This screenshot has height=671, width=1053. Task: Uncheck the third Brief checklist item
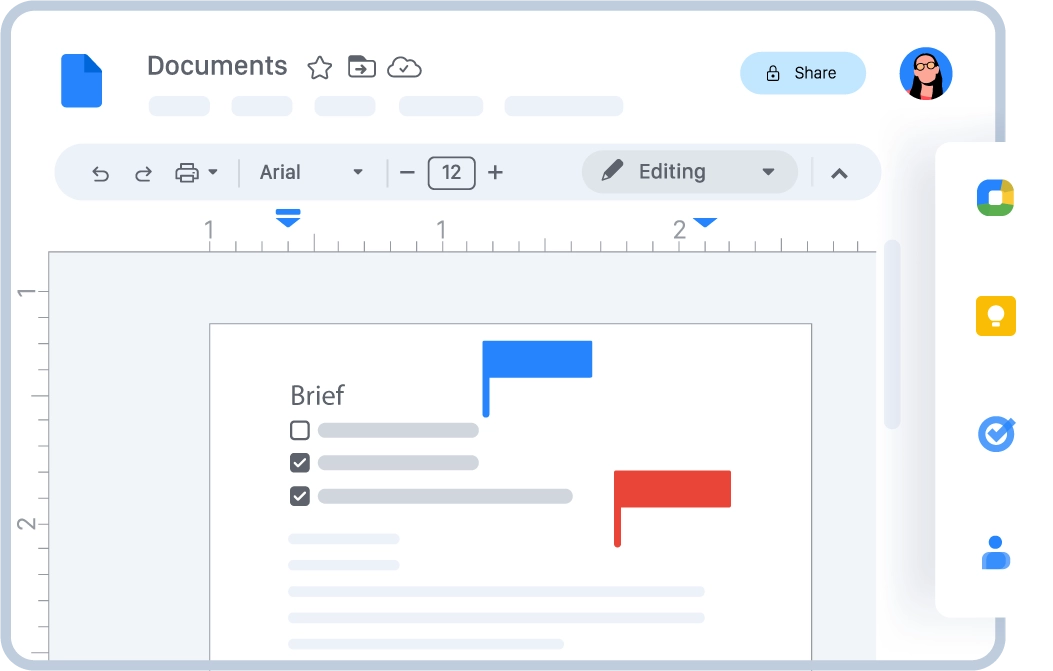[x=299, y=496]
